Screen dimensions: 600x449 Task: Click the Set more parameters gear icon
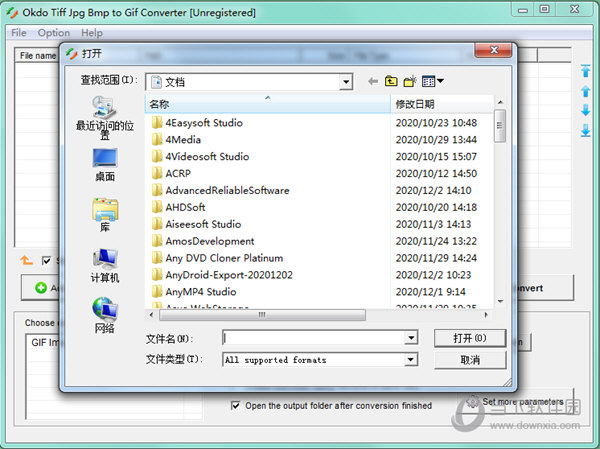(473, 402)
